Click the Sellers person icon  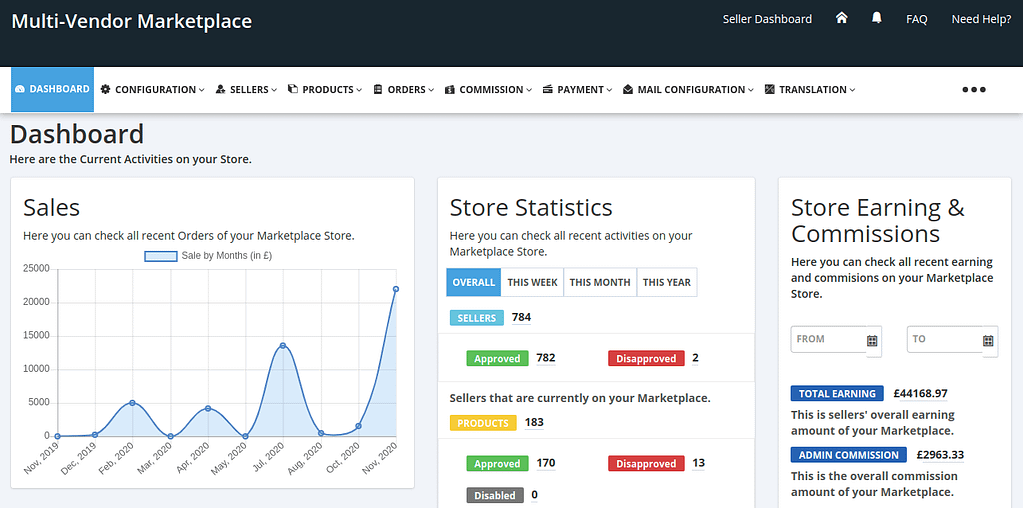point(221,89)
